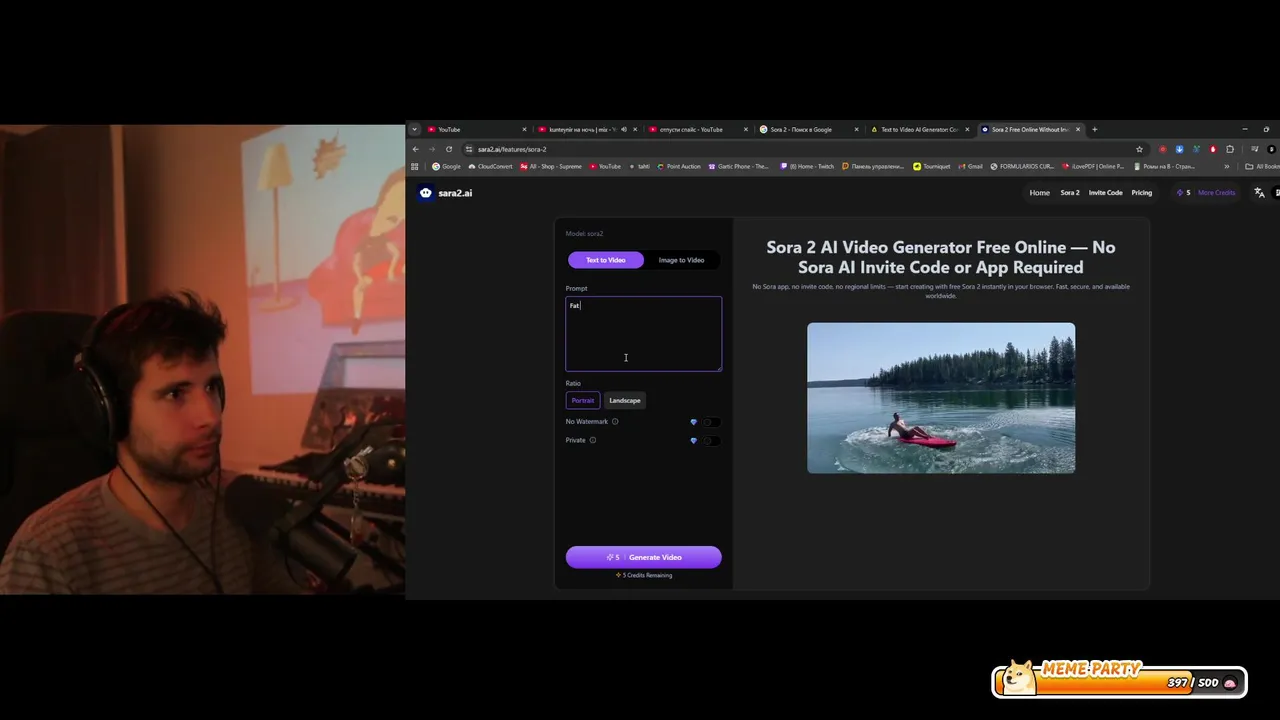Click the blue download extension icon
Viewport: 1280px width, 720px height.
tap(1179, 149)
